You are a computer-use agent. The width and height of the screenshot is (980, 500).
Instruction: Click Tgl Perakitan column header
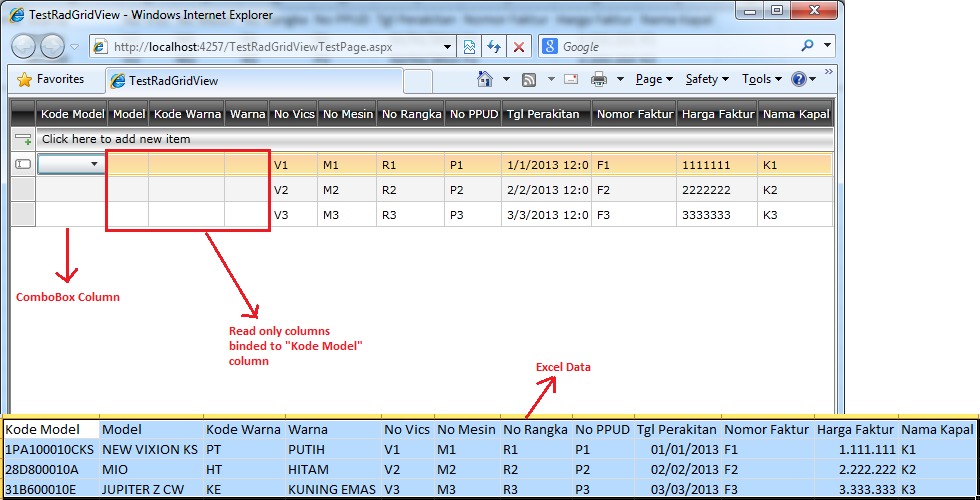pos(547,114)
